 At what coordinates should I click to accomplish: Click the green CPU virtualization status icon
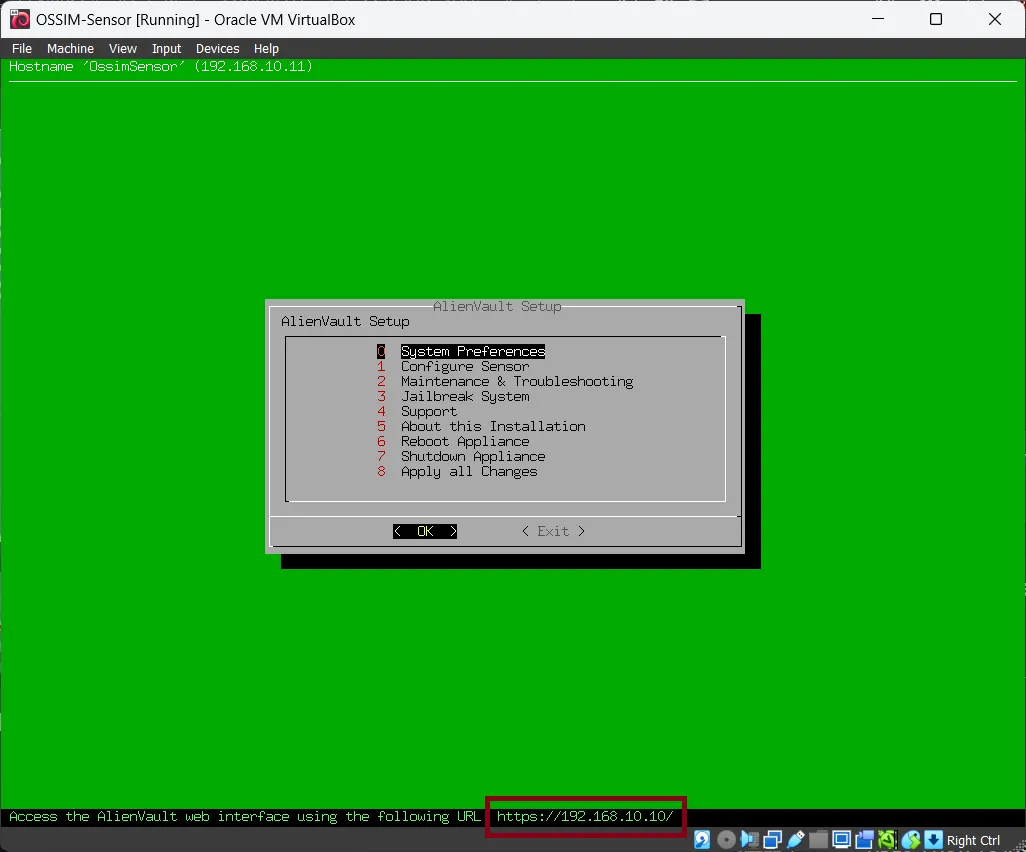click(888, 840)
